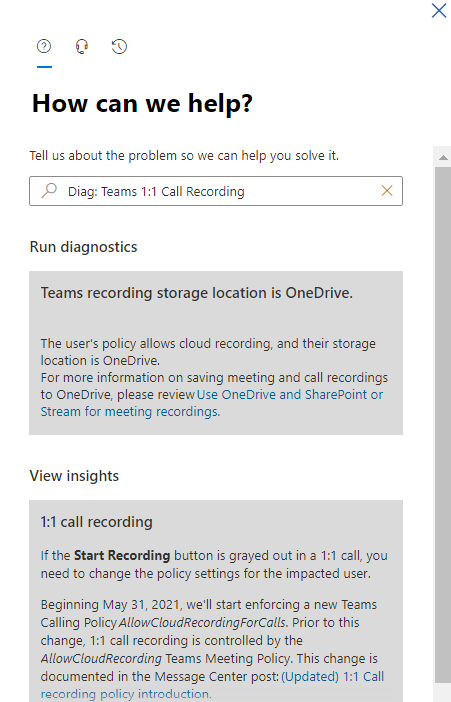Click the 'Tell us about the problem' prompt text
451x702 pixels.
(184, 156)
